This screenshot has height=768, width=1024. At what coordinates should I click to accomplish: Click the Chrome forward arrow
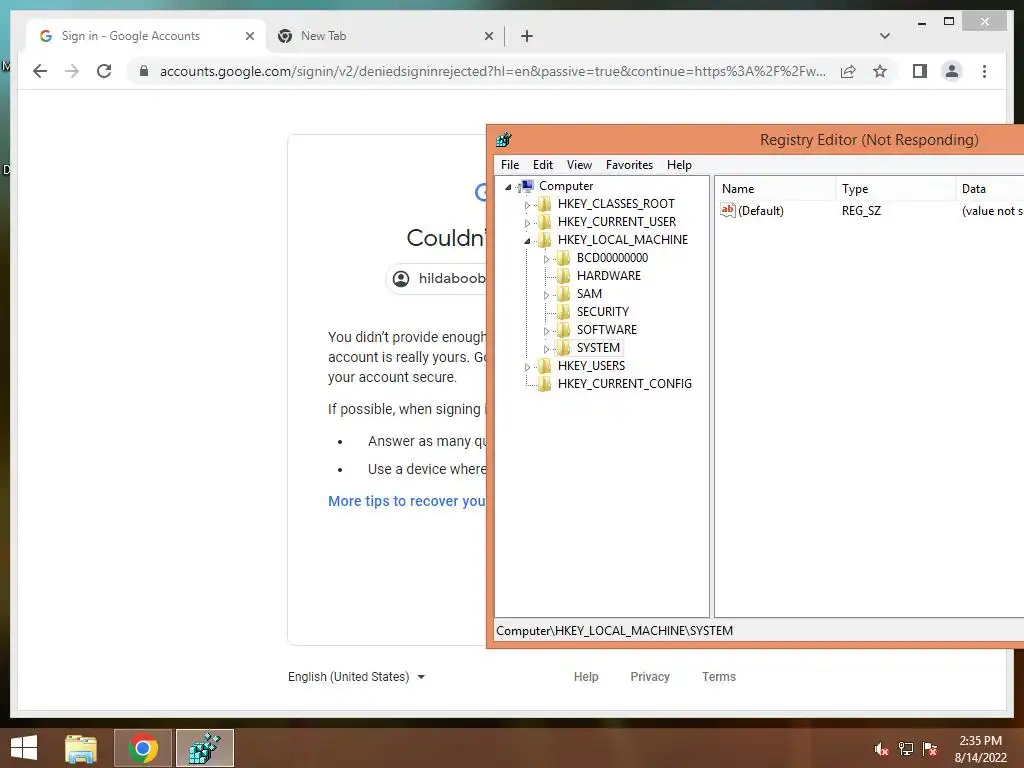72,71
